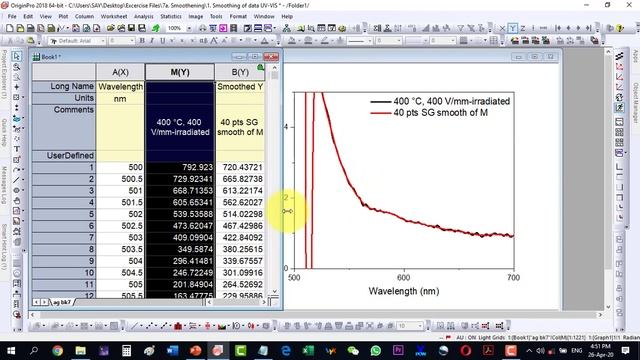Viewport: 640px width, 360px height.
Task: Select column B(Y) header
Action: click(240, 72)
